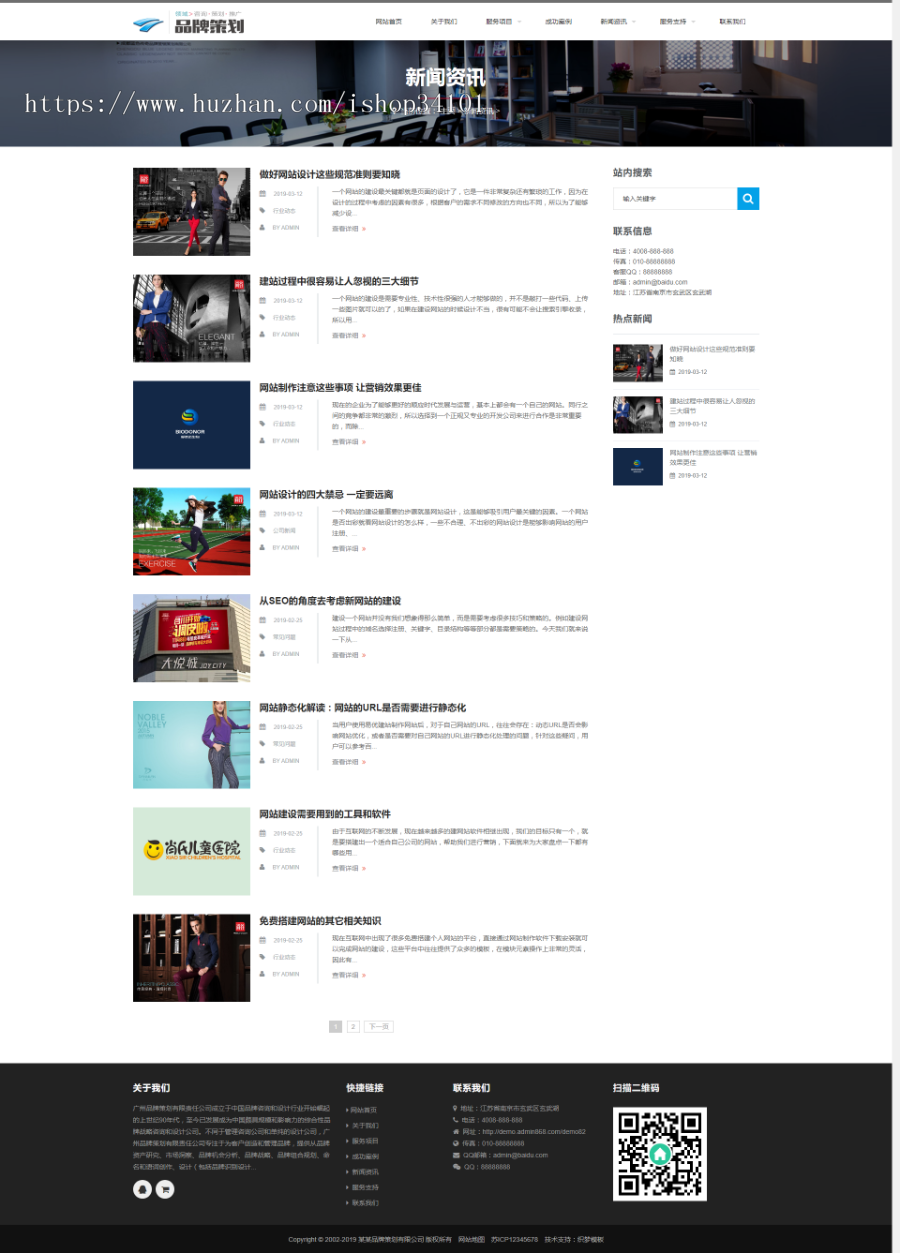Click the globe icon beside the 网址 entry
The image size is (900, 1253).
click(455, 1131)
